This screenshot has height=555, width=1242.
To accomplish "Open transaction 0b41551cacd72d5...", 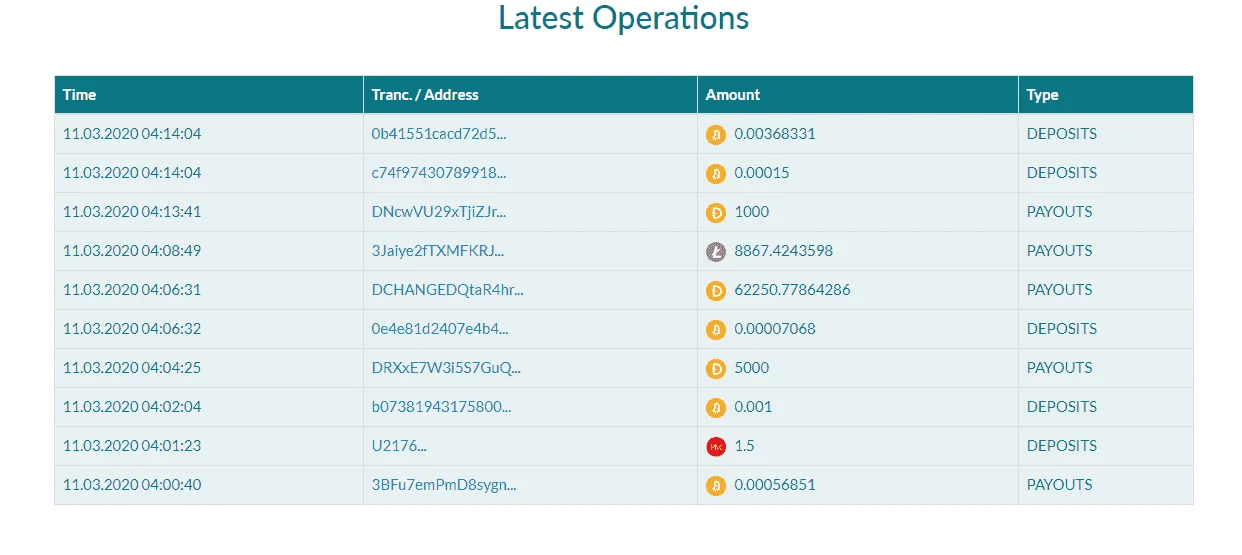I will [439, 134].
